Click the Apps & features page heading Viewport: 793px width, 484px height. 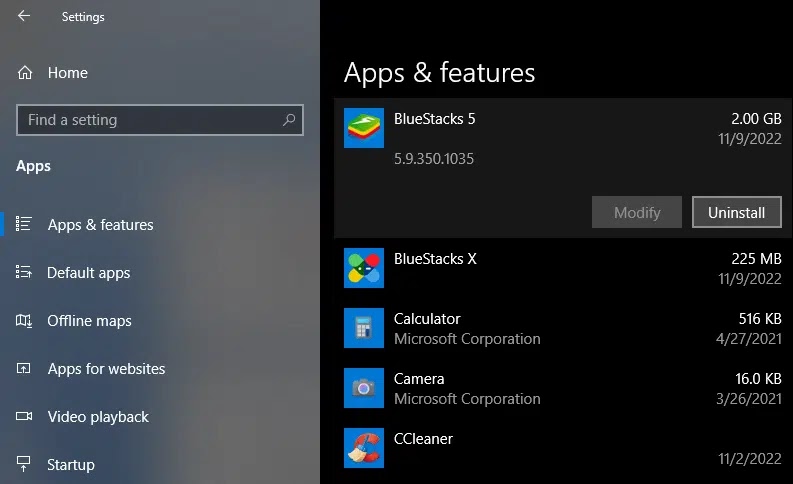pos(439,73)
